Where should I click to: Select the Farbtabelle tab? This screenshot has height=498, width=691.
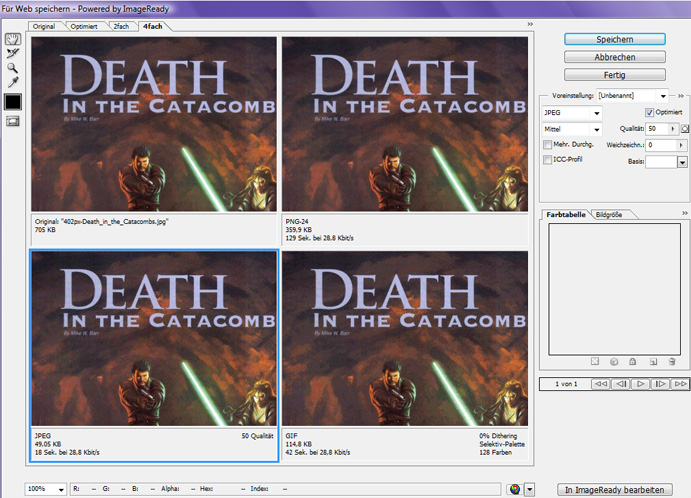[566, 215]
